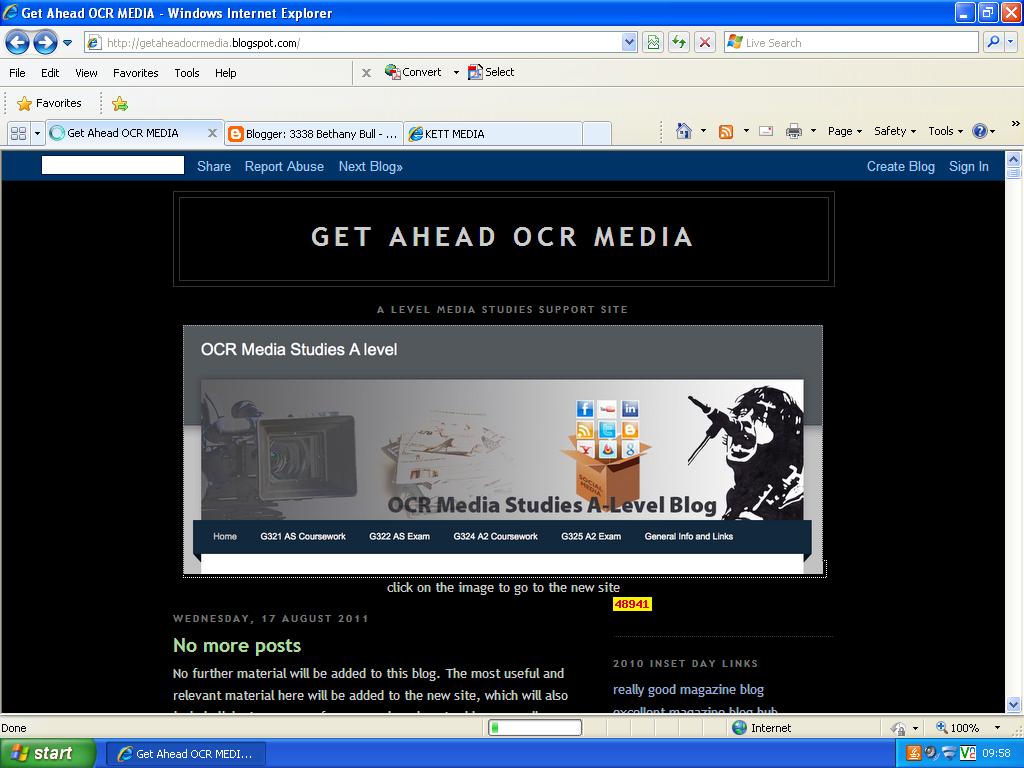Click the Compatibility View icon
Viewport: 1024px width, 768px height.
653,43
